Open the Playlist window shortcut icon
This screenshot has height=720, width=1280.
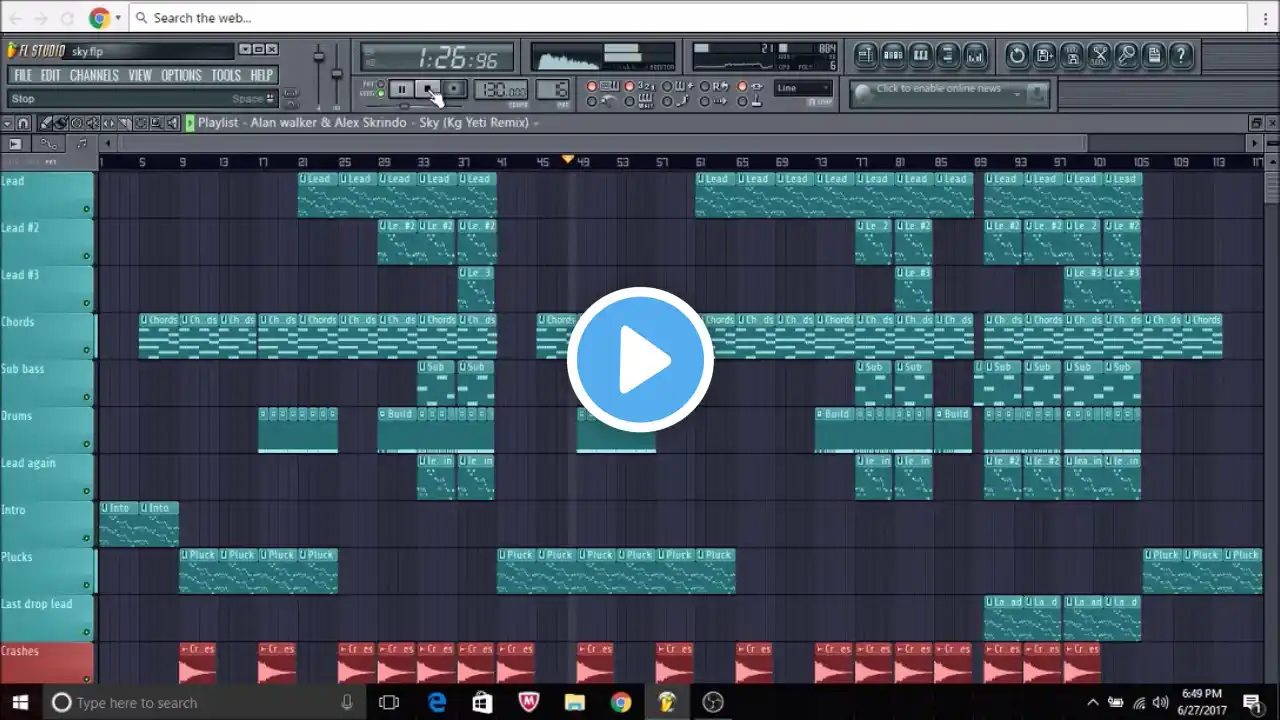866,55
